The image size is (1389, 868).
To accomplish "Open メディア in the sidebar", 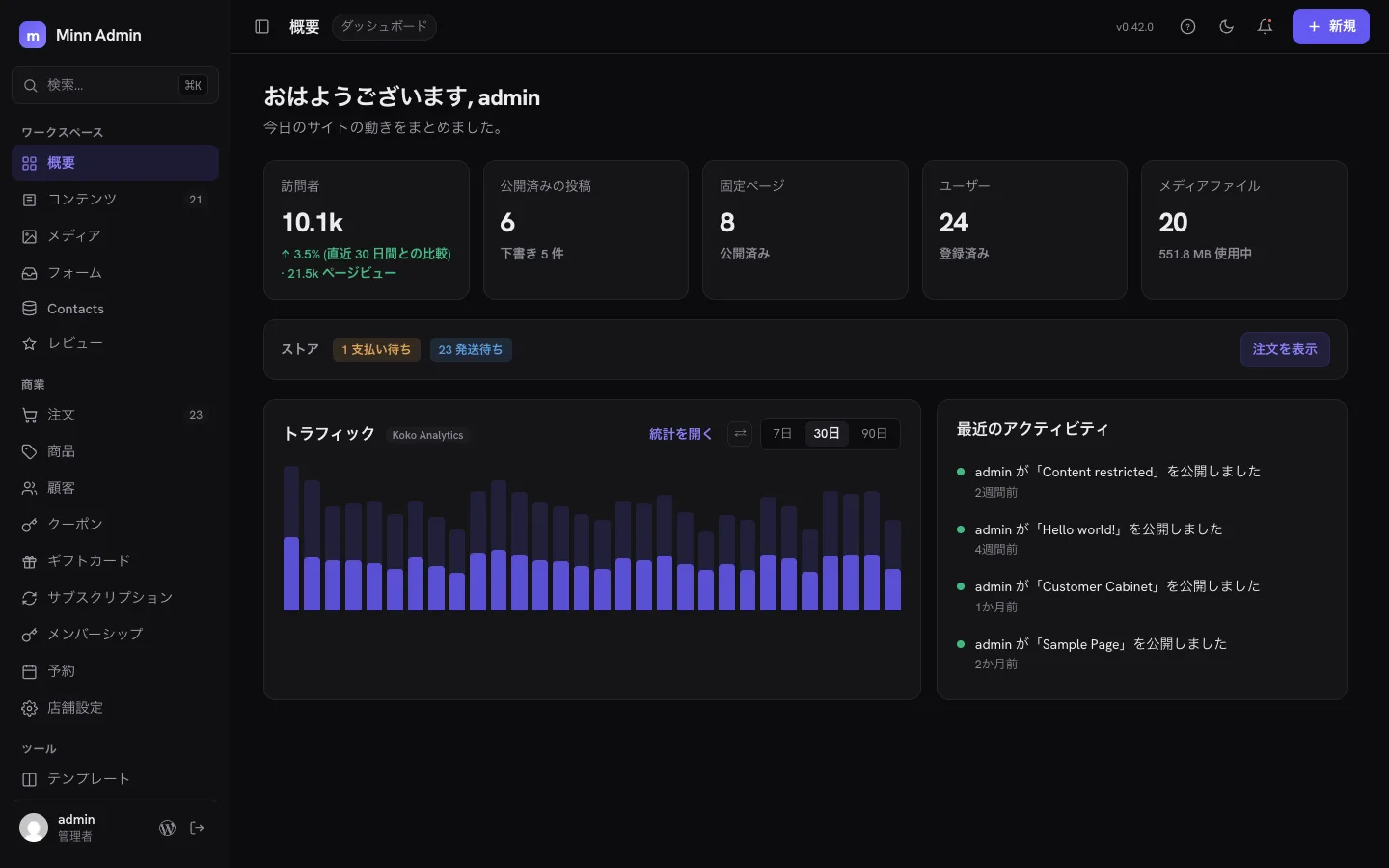I will 115,236.
